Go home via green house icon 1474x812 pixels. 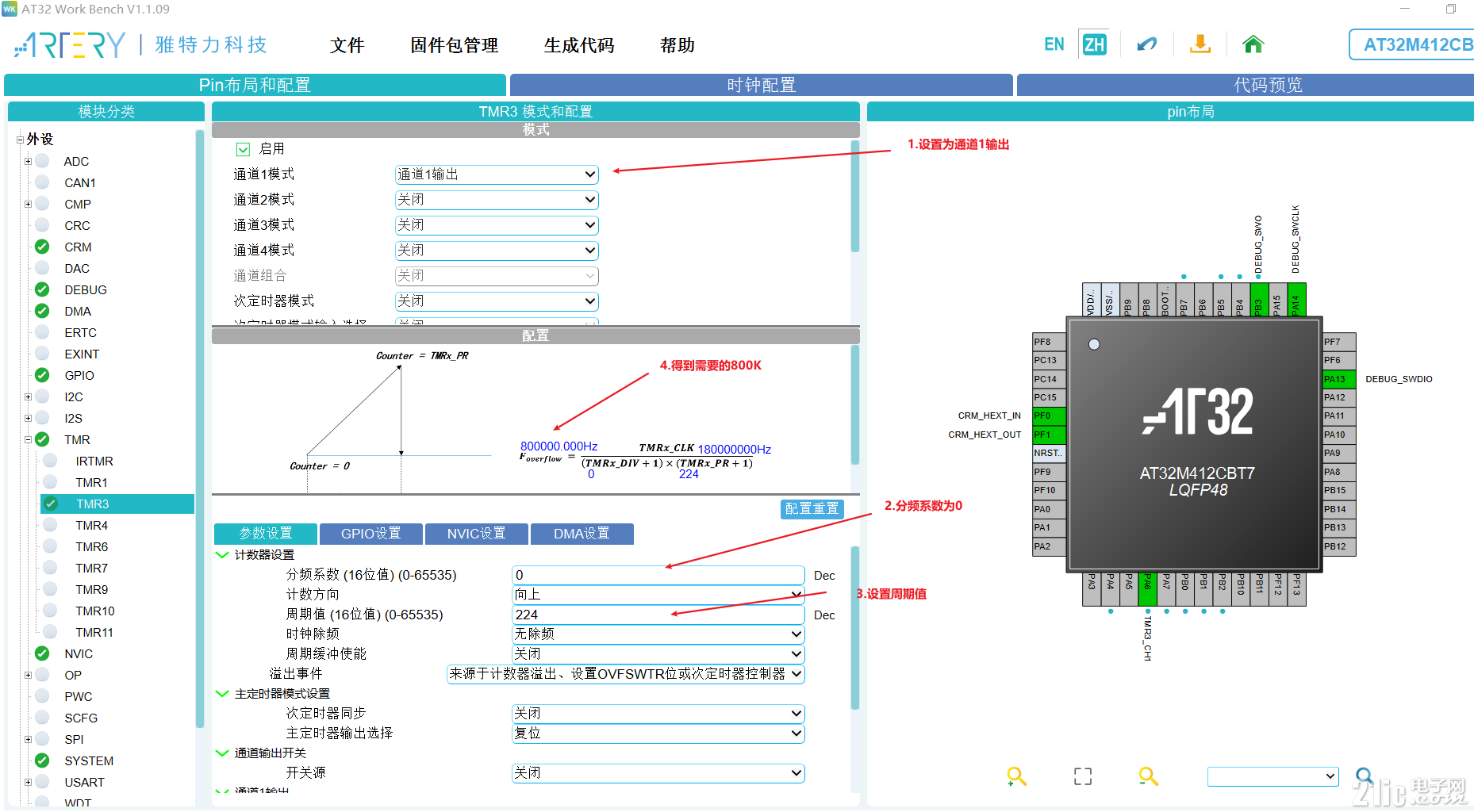pyautogui.click(x=1253, y=44)
